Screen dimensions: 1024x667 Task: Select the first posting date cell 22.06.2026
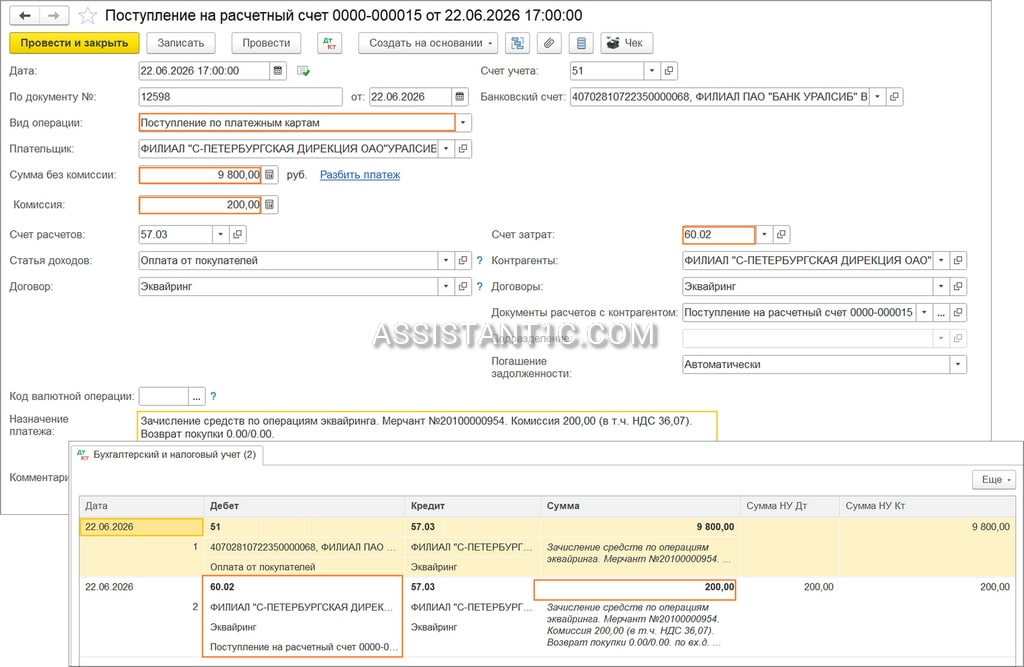141,527
